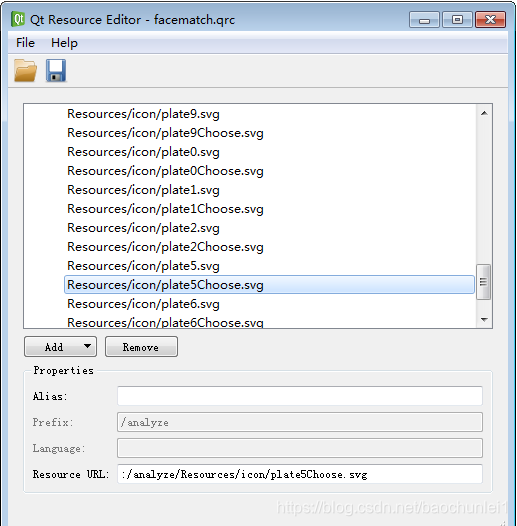Viewport: 517px width, 526px height.
Task: Click the Prefix field showing /analyze
Action: point(300,422)
